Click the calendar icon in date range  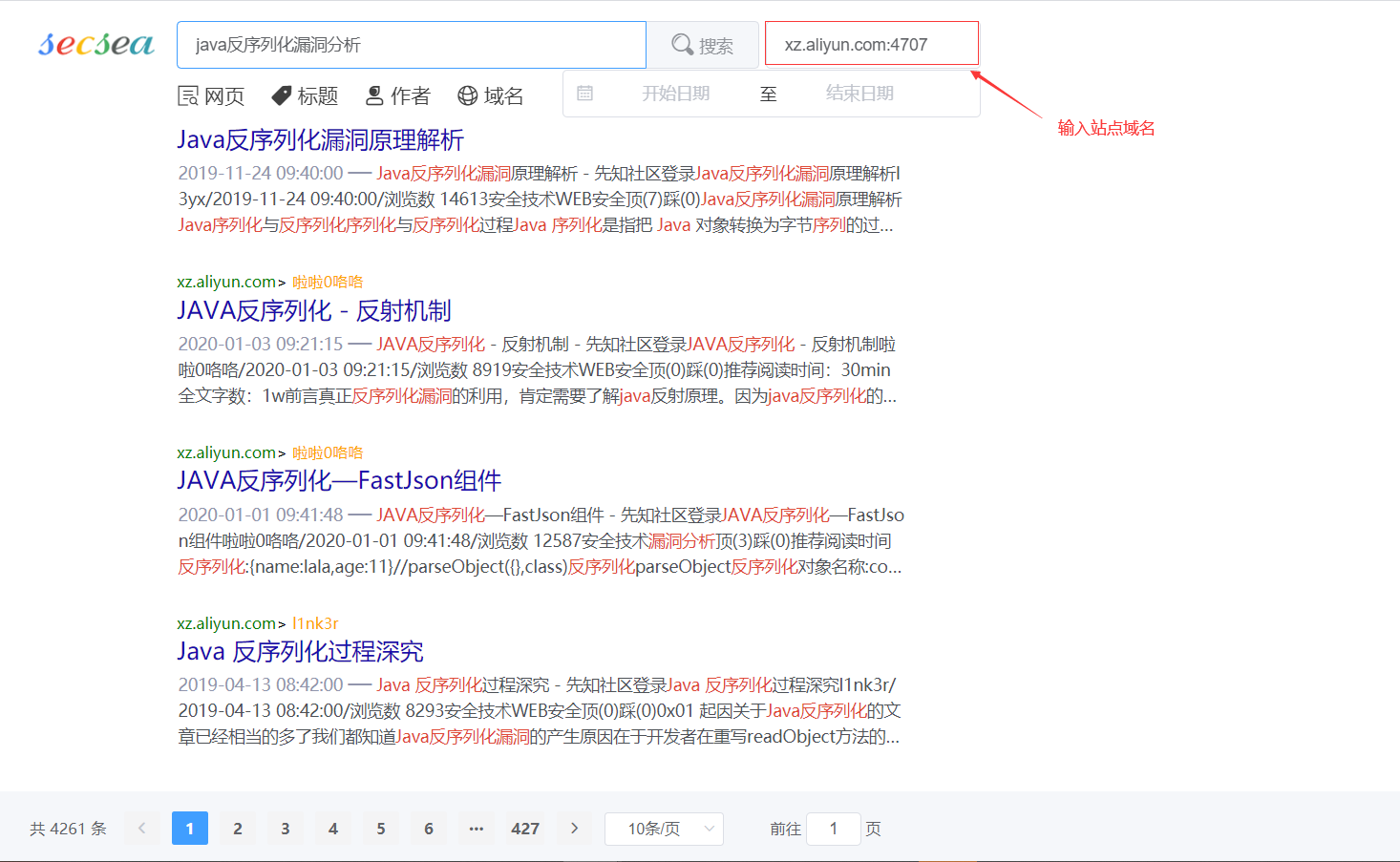click(x=585, y=94)
